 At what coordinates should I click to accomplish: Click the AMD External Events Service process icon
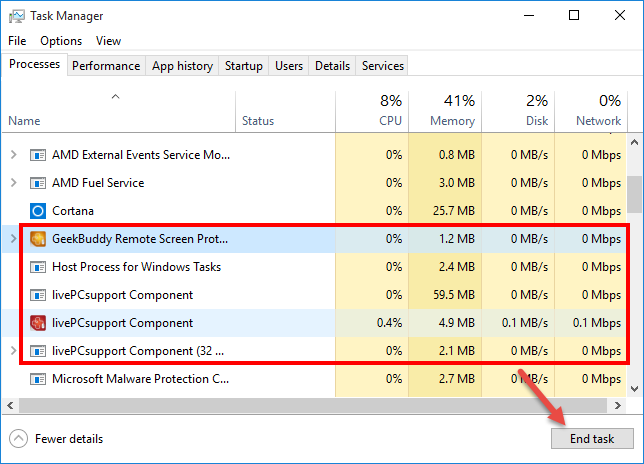(x=38, y=155)
